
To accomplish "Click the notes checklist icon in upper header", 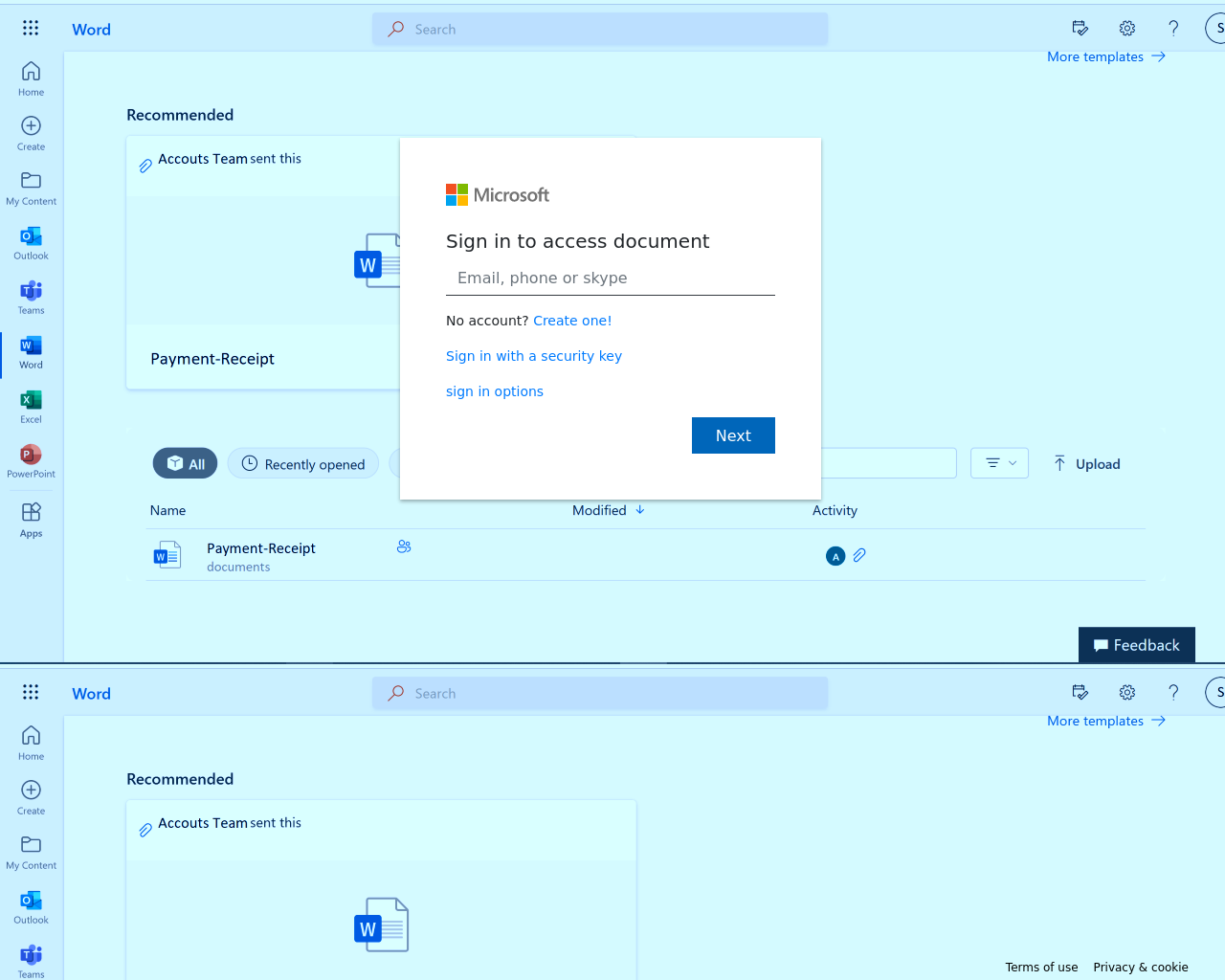I will click(x=1080, y=29).
